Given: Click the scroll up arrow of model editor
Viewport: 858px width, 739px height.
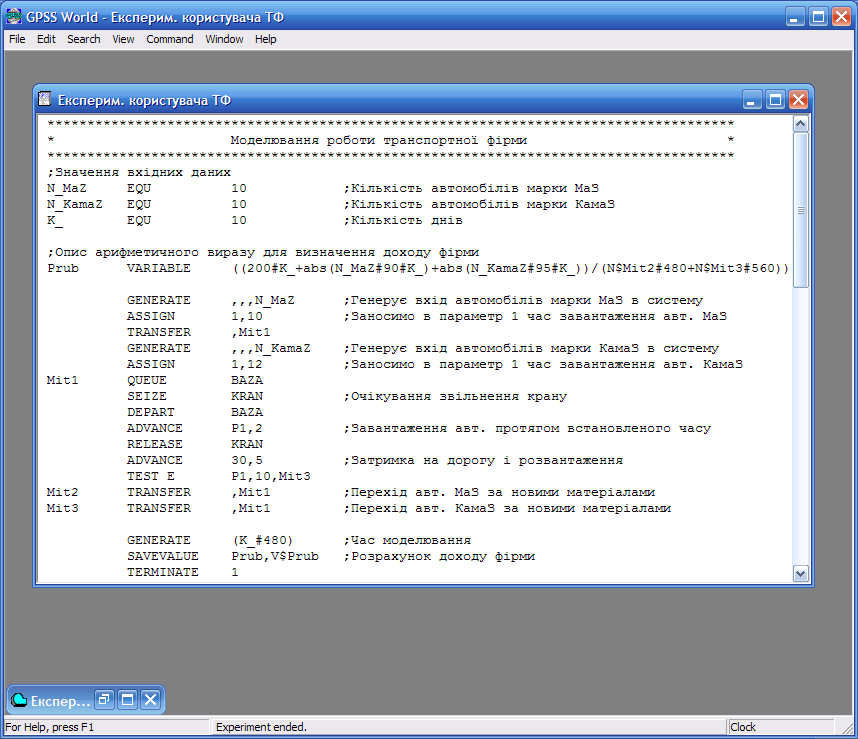Looking at the screenshot, I should (801, 124).
